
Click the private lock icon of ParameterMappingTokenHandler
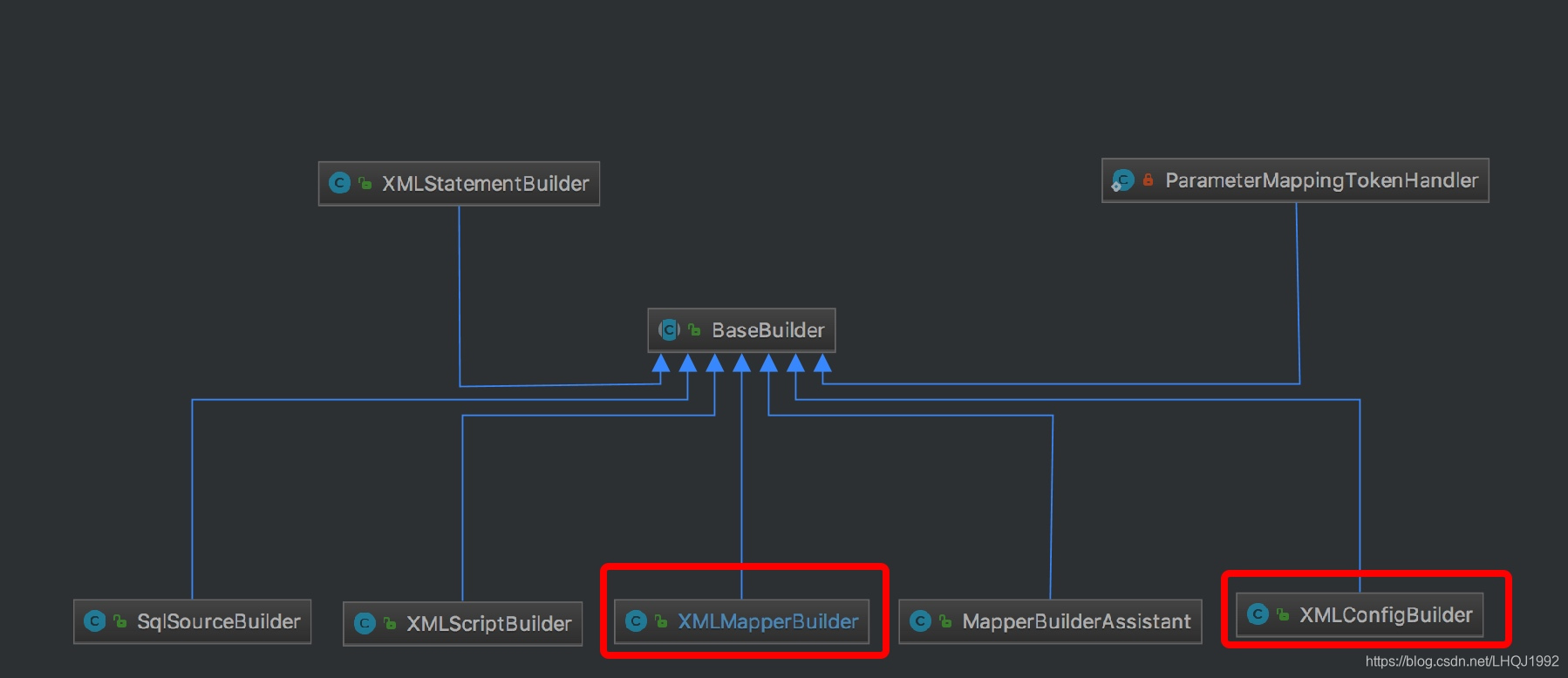pos(1148,180)
